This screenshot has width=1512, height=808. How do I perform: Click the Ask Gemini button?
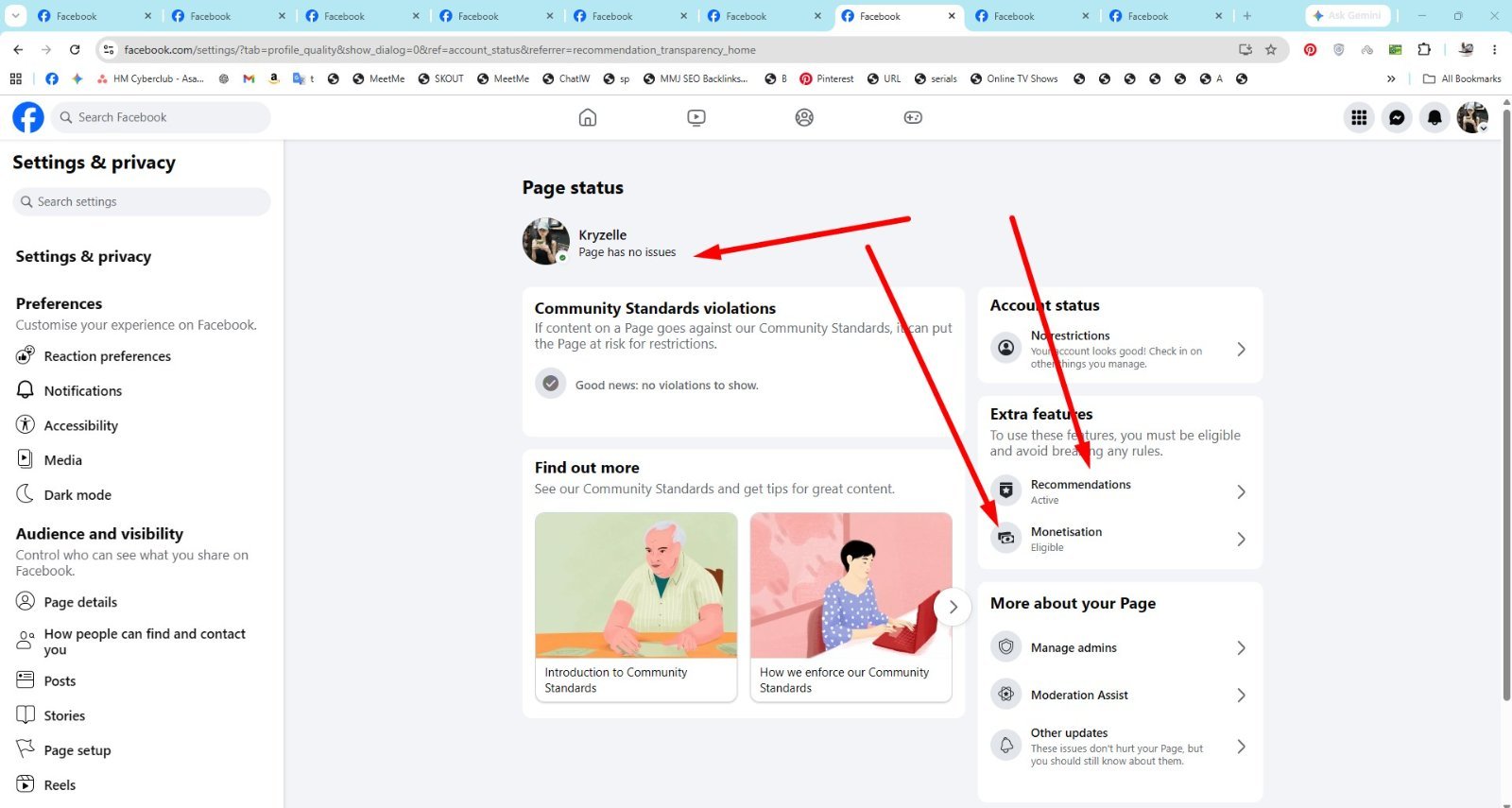[1349, 16]
